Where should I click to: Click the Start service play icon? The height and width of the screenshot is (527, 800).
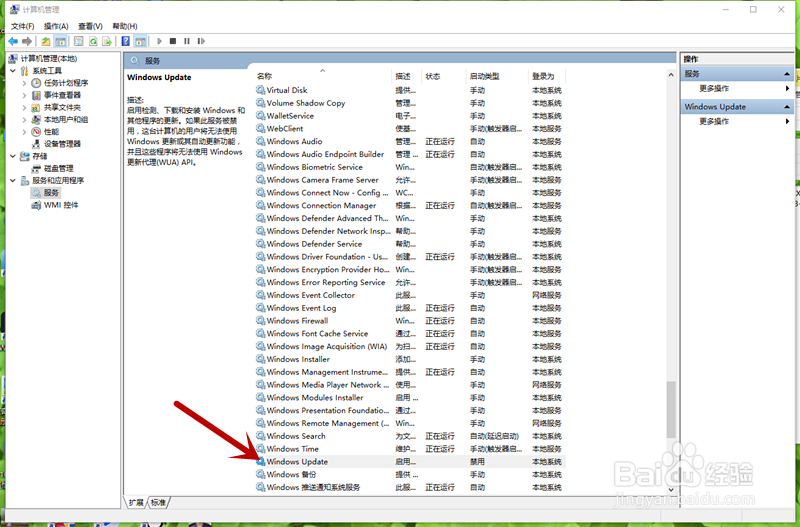pyautogui.click(x=159, y=41)
